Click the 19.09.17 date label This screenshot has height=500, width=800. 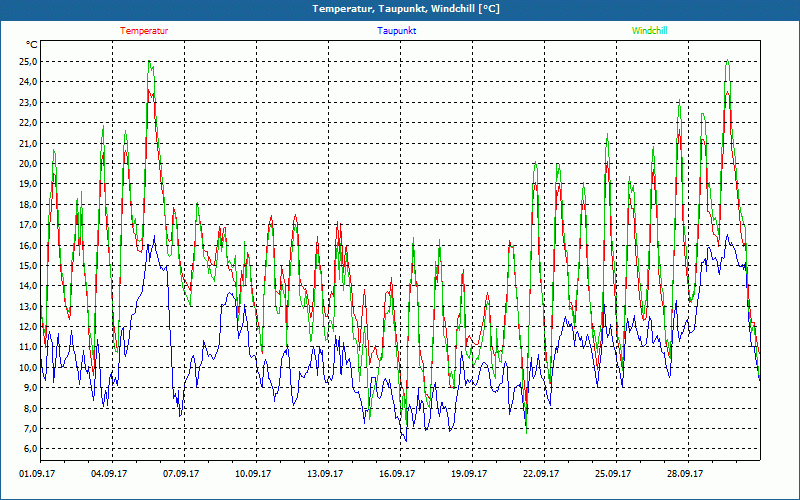469,474
